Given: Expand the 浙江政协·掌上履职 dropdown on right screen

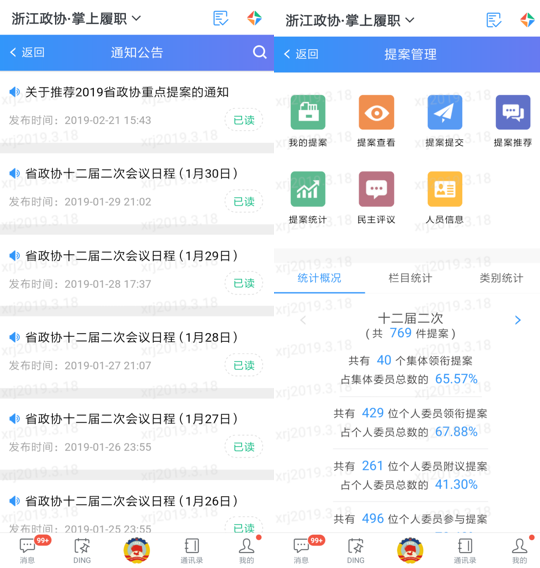Looking at the screenshot, I should coord(350,20).
